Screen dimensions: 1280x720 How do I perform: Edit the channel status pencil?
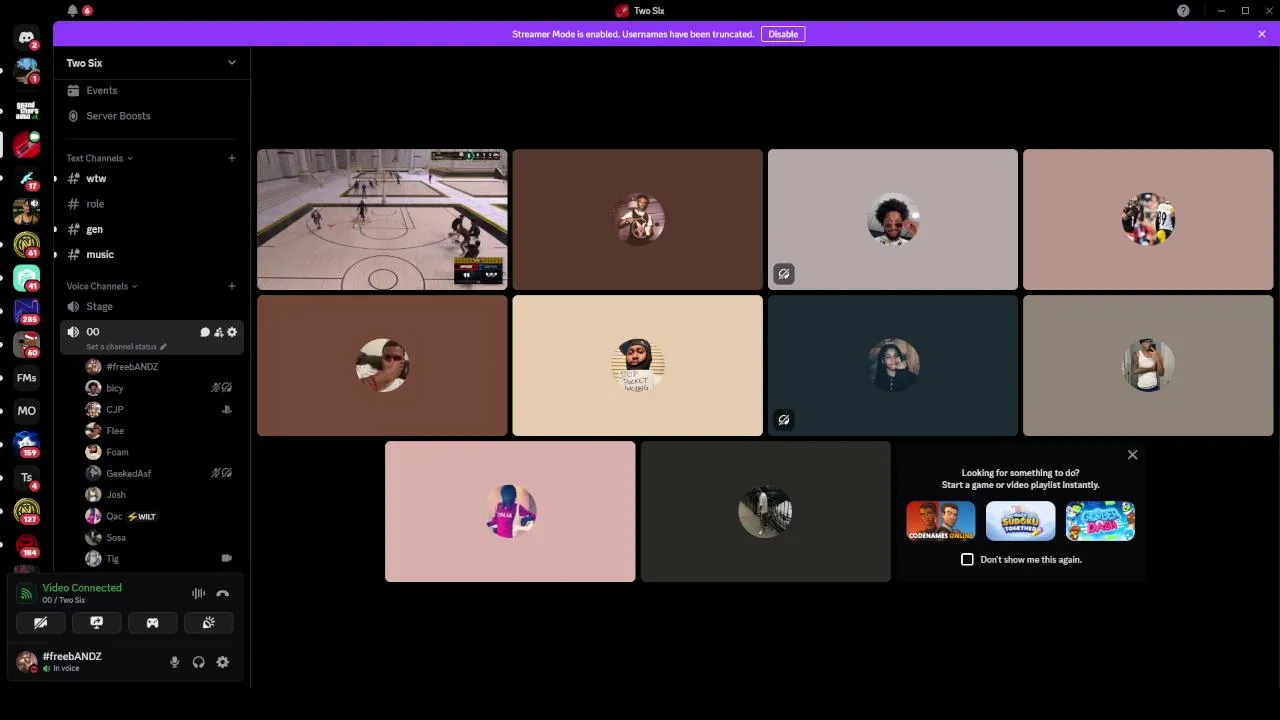tap(163, 347)
